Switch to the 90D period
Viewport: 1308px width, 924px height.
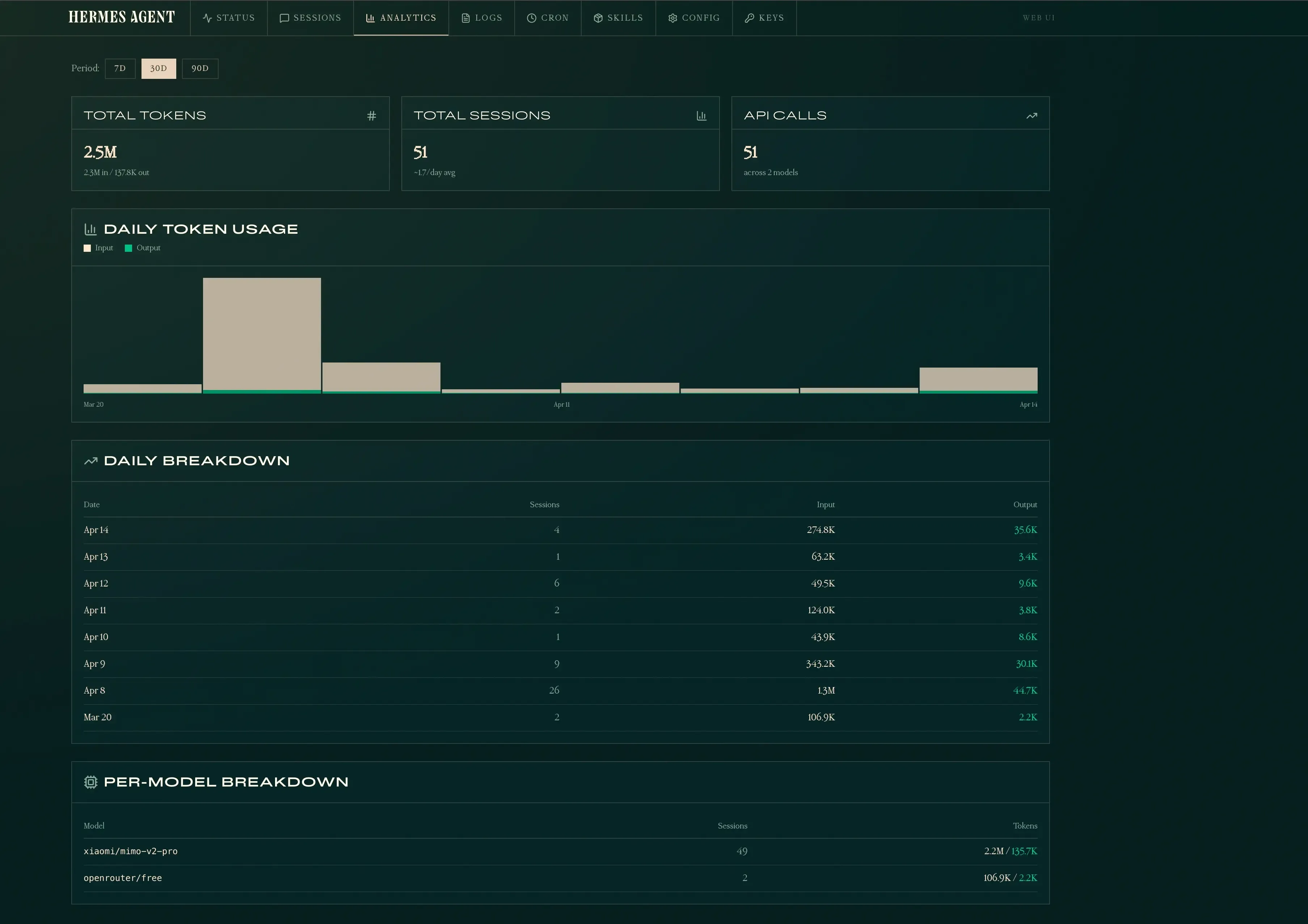click(200, 68)
